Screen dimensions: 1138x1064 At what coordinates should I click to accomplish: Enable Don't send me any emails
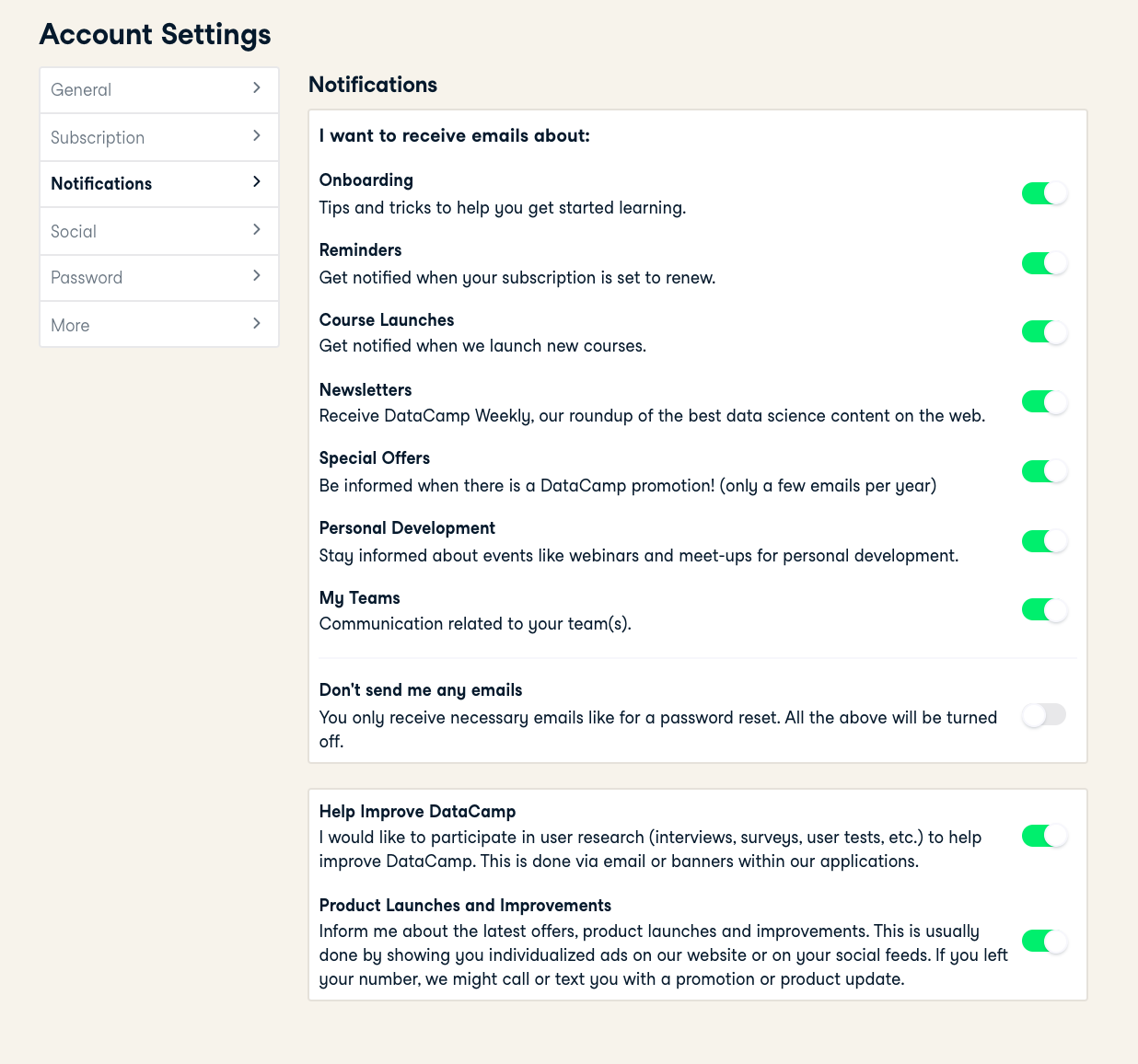(x=1044, y=715)
